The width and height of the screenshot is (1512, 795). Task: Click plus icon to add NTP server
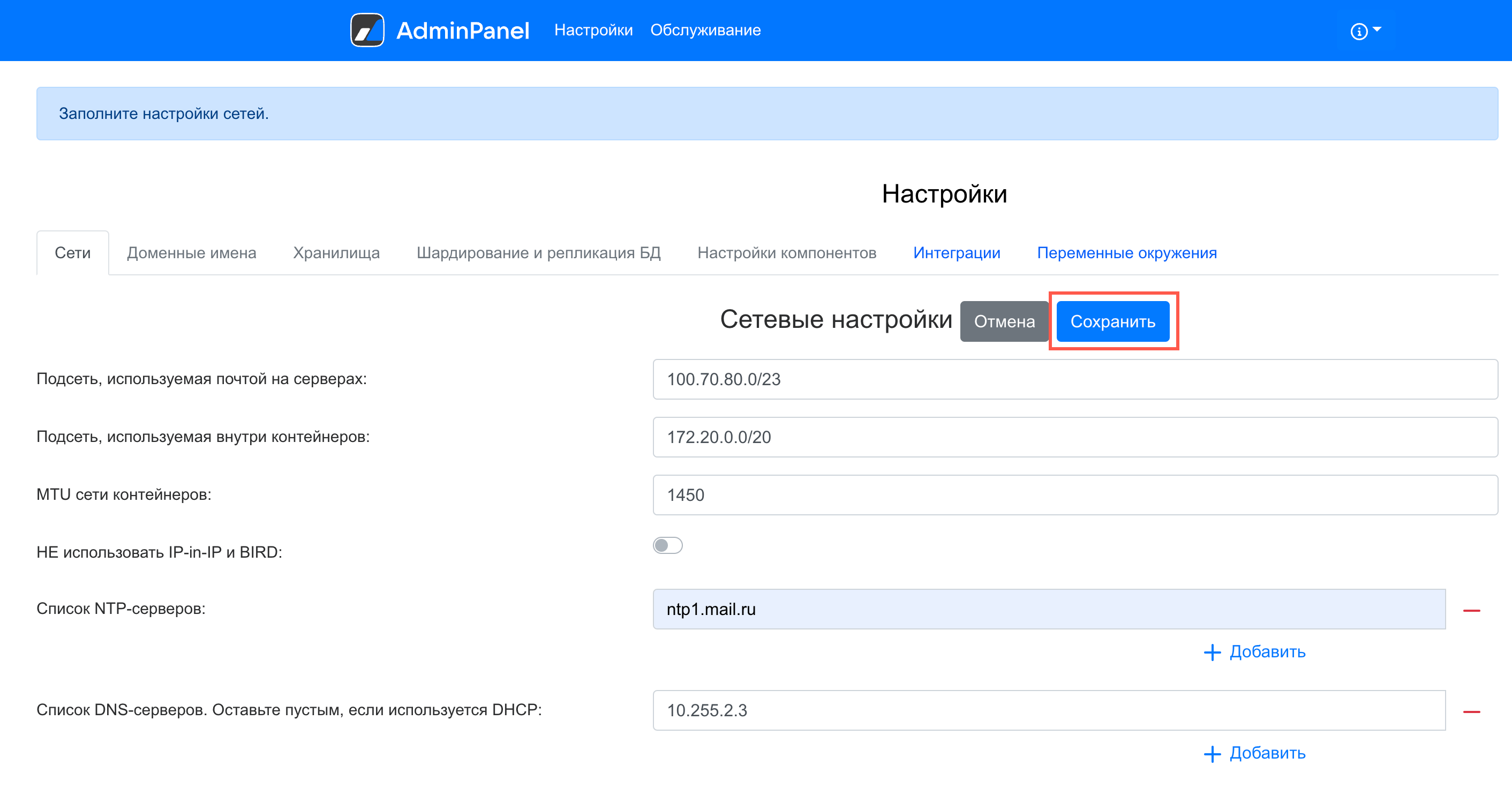(1212, 652)
